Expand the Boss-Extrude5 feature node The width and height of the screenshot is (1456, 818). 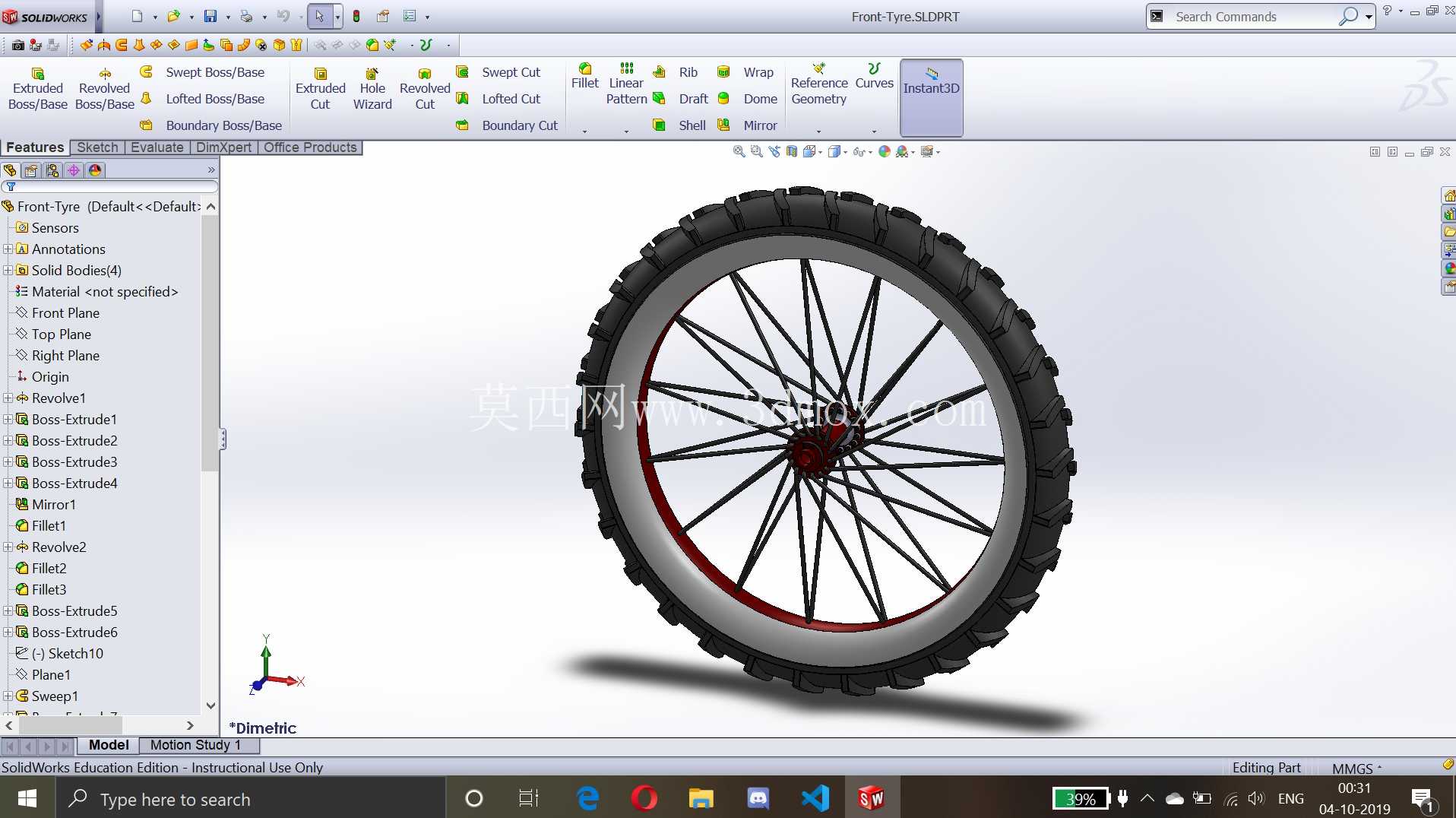tap(8, 610)
